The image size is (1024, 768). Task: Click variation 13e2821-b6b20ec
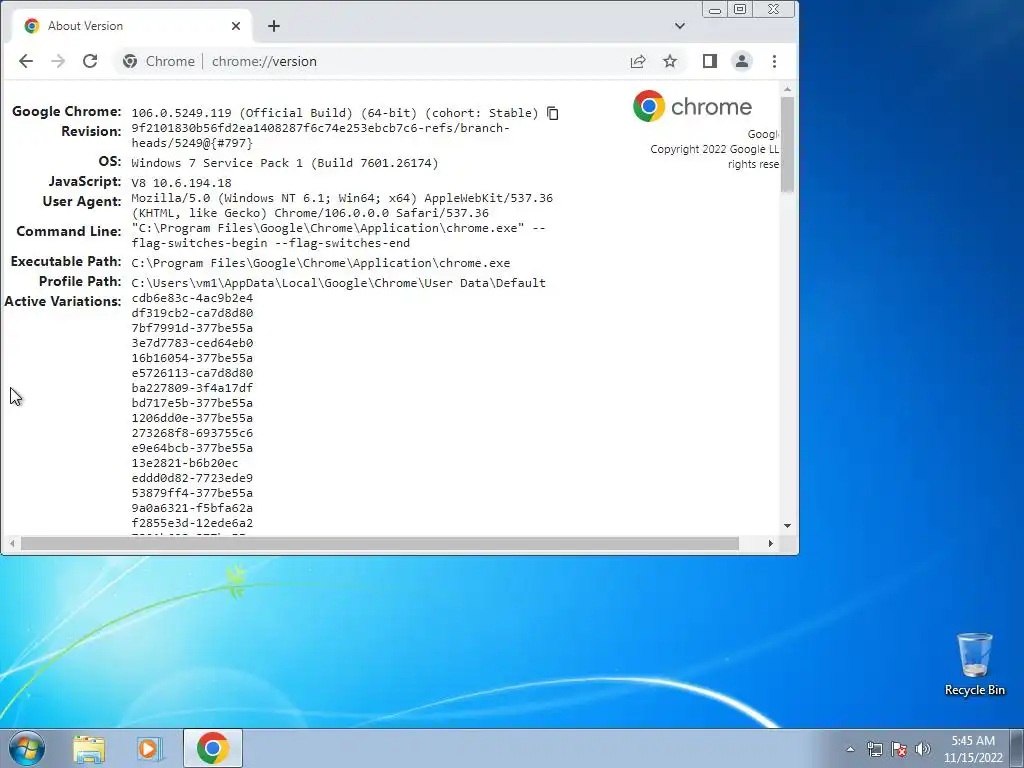pos(185,463)
